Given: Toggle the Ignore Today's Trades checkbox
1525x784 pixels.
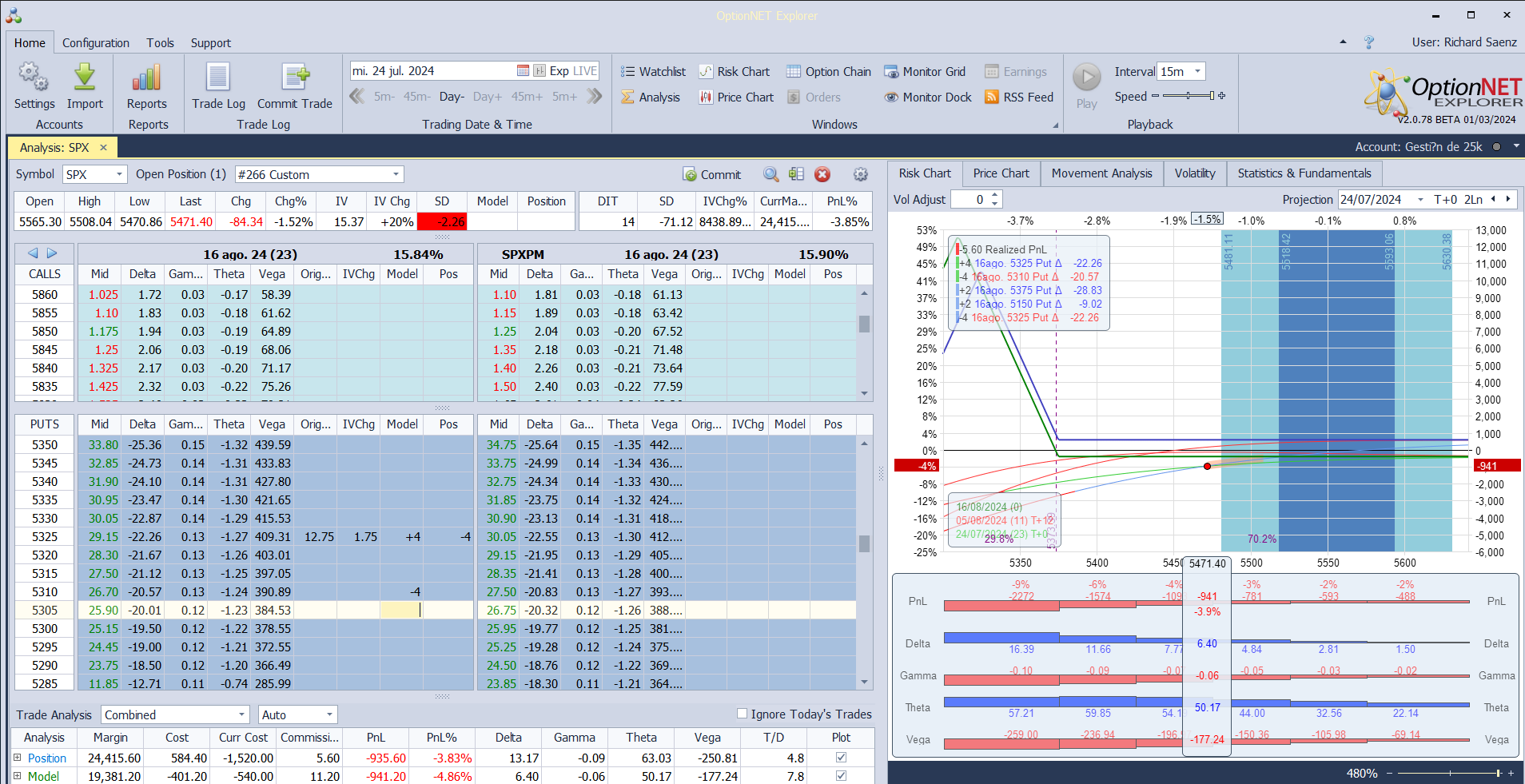Looking at the screenshot, I should [x=742, y=714].
